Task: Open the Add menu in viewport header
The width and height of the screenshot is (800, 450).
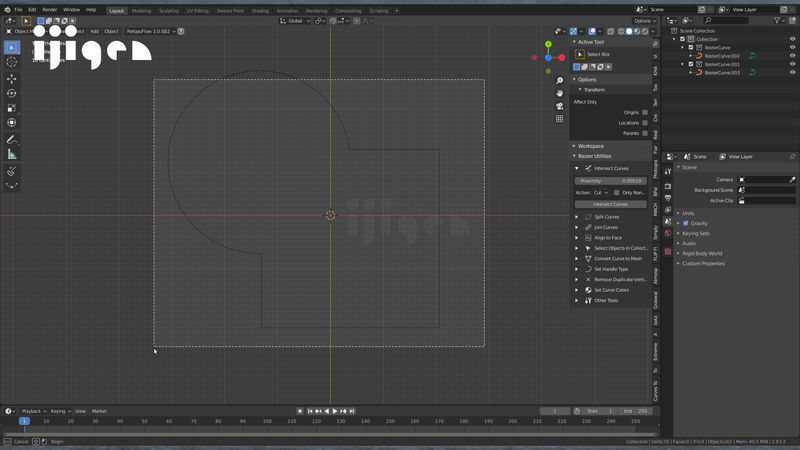Action: tap(94, 31)
